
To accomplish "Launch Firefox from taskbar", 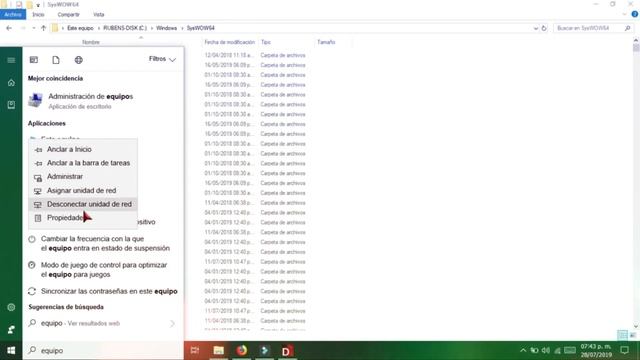I will pos(242,351).
